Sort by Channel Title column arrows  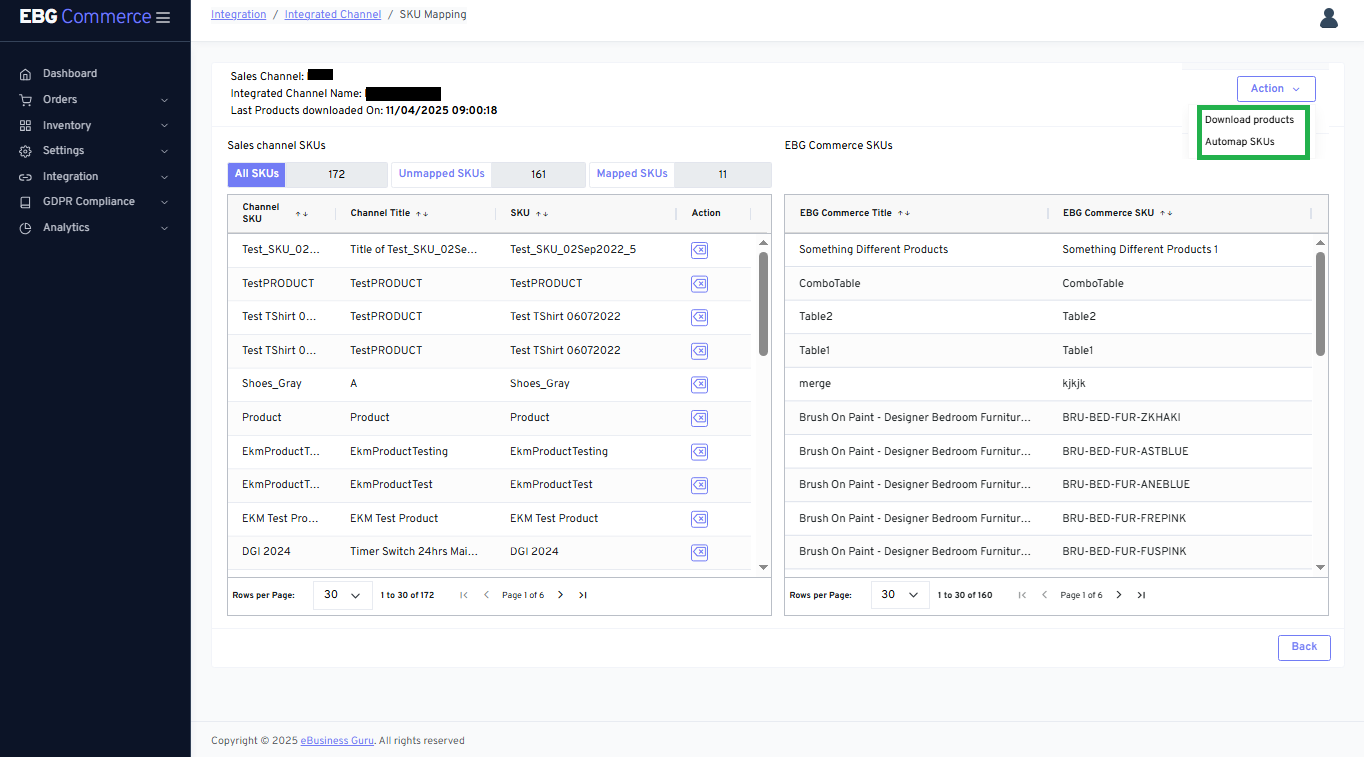tap(422, 213)
